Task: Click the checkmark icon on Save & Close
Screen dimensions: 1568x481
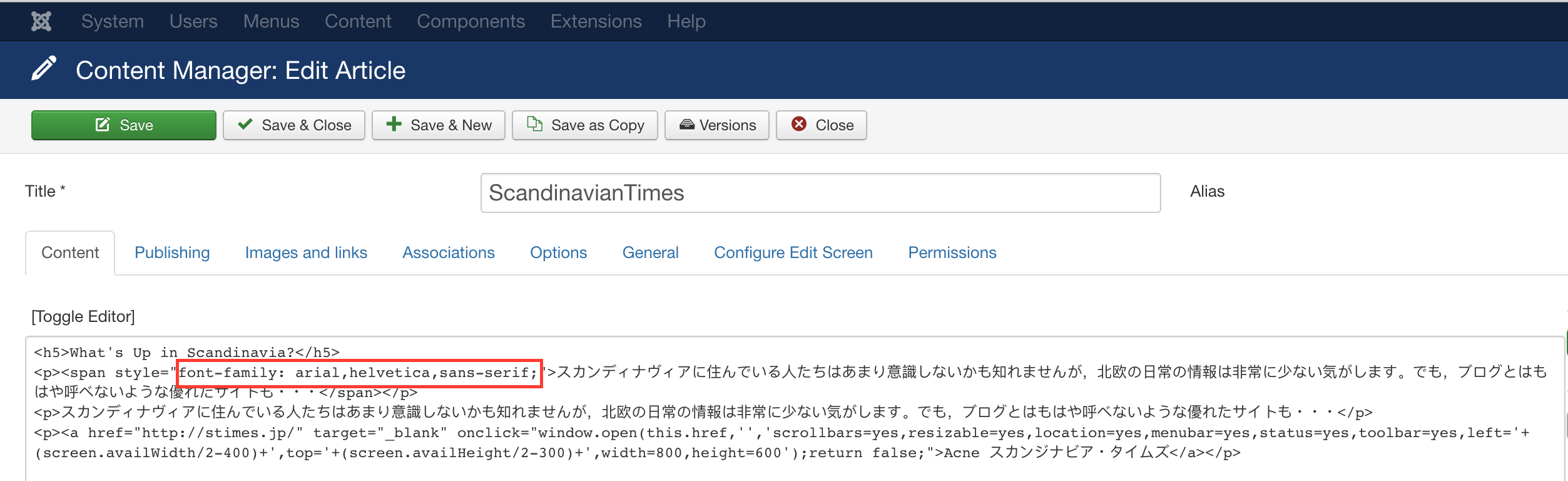Action: (x=245, y=124)
